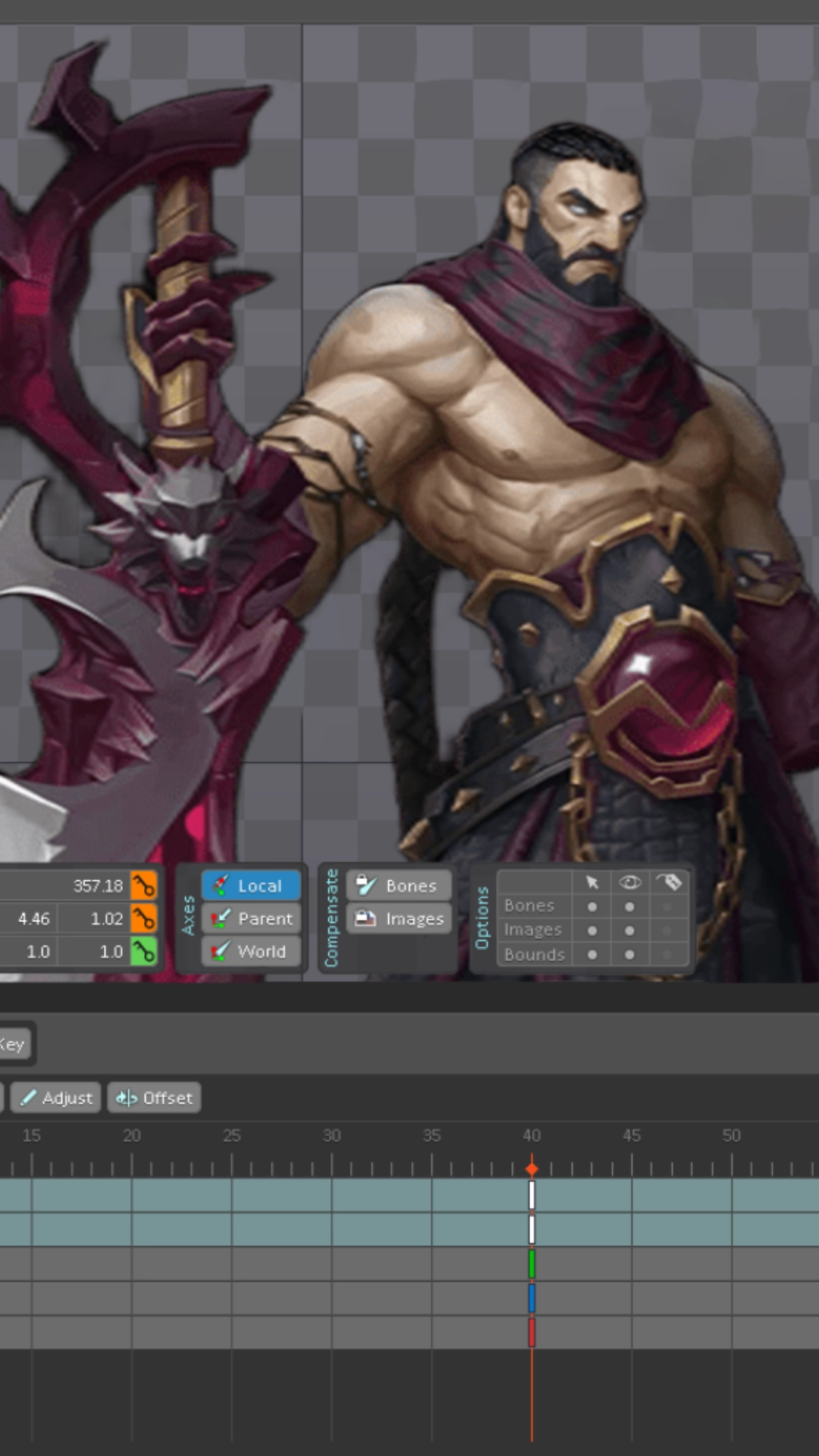Toggle Bounds visibility dot in Options
The image size is (819, 1456).
click(x=629, y=955)
